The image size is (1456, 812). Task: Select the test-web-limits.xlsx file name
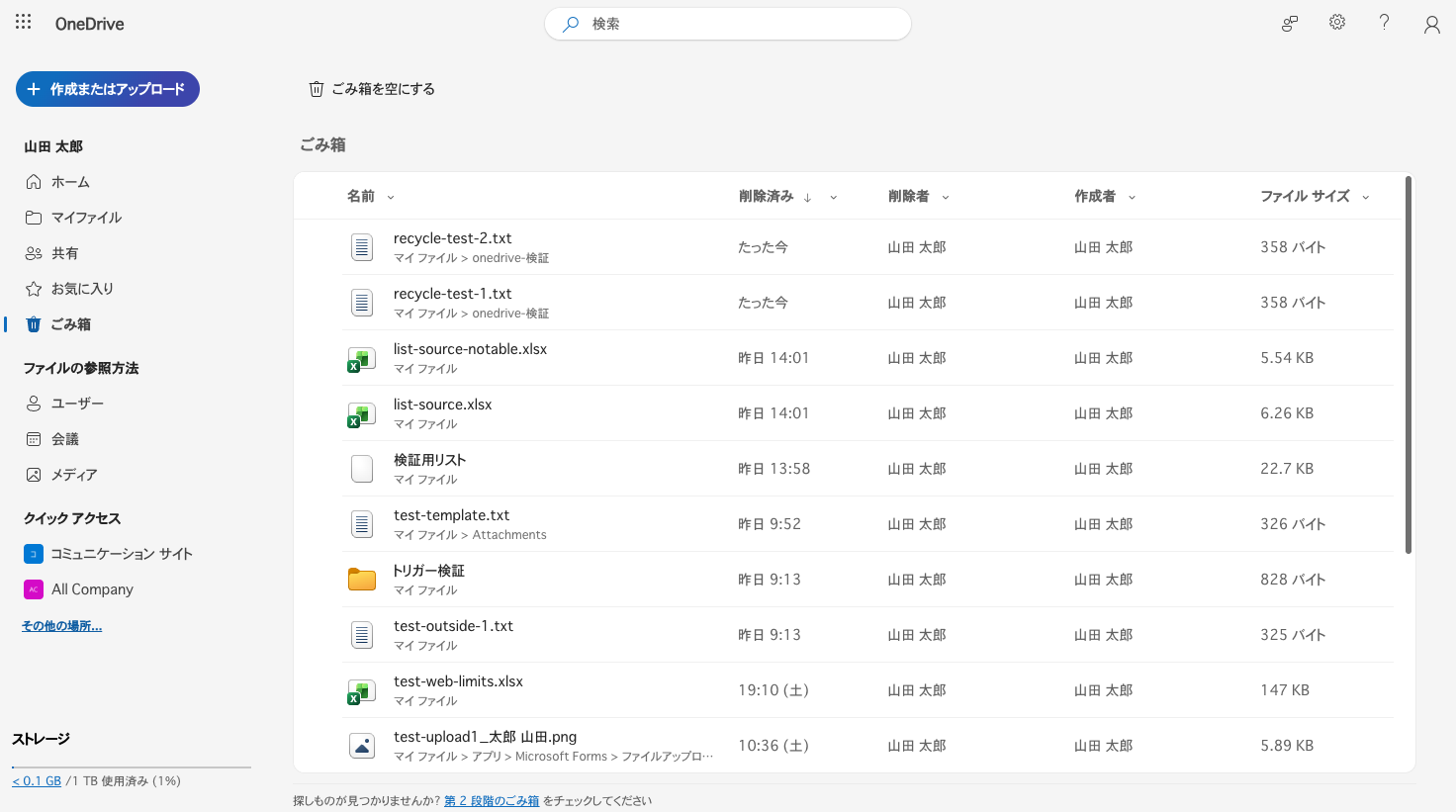click(x=458, y=681)
